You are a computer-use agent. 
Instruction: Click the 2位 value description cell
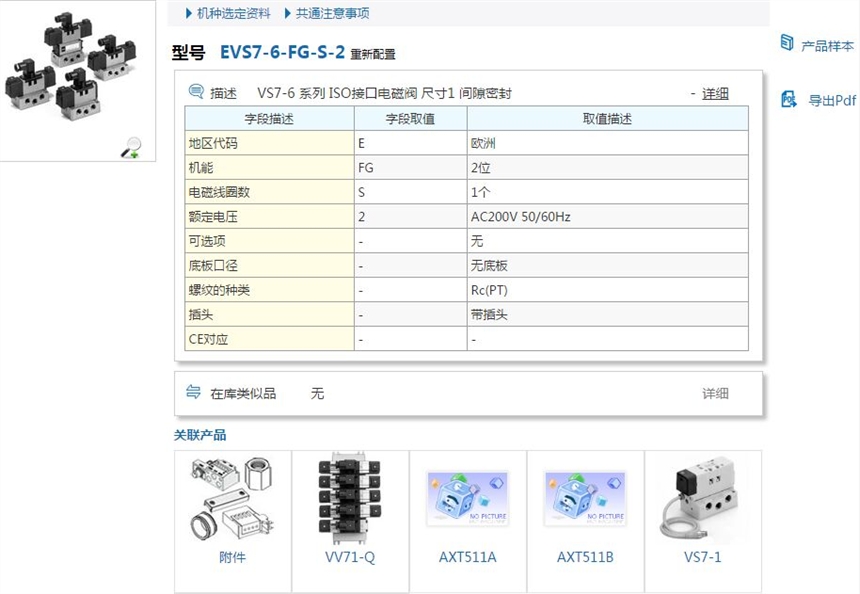pyautogui.click(x=607, y=167)
